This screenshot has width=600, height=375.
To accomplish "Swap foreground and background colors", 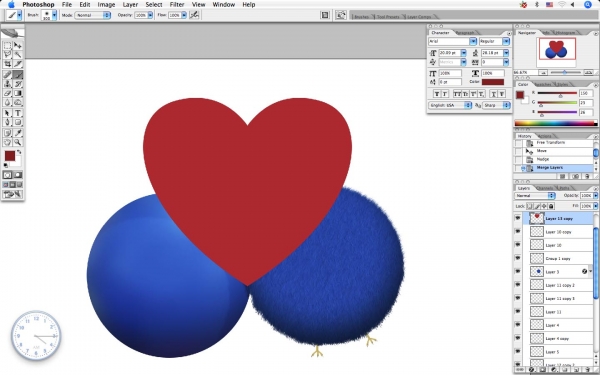I will point(19,152).
